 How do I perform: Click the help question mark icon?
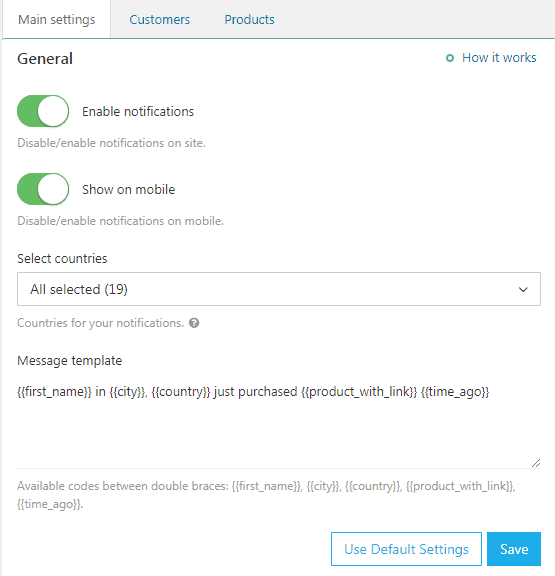(x=194, y=323)
